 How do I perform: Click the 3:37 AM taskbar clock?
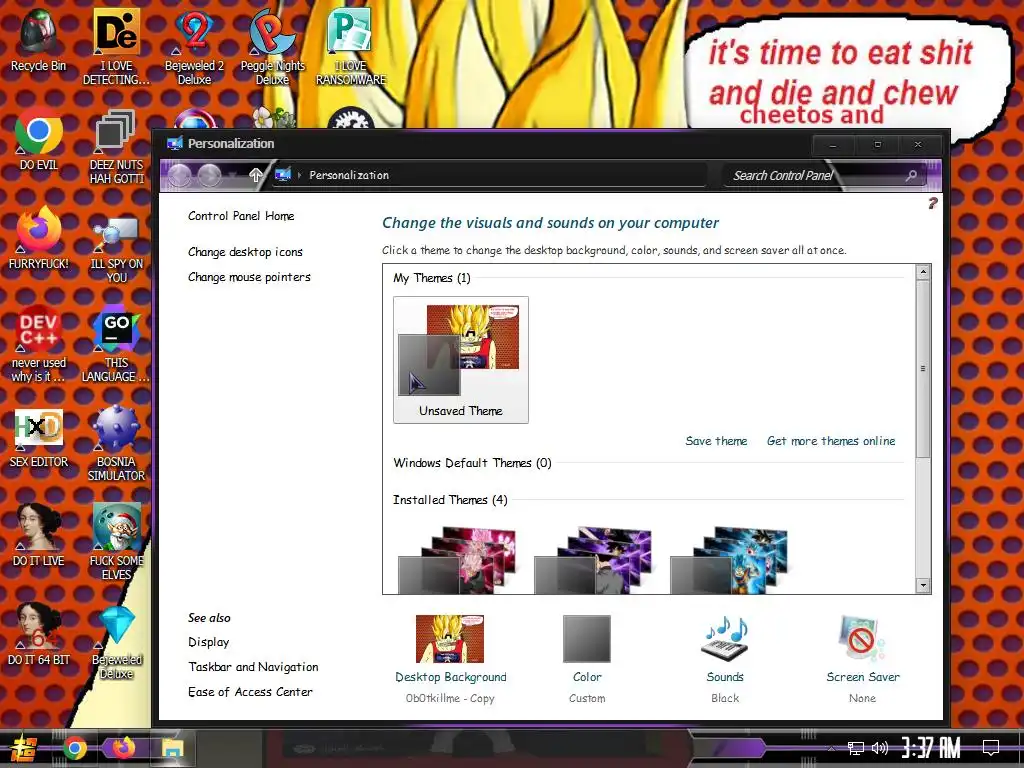click(931, 748)
